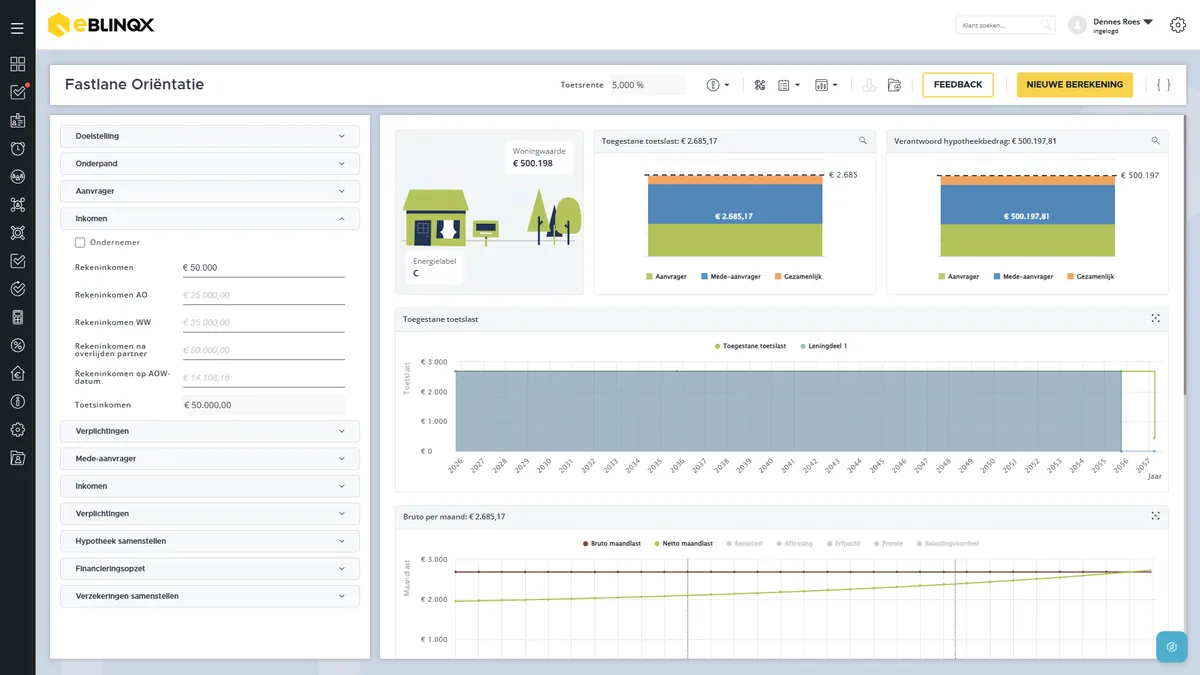Click the Klant zoeken search field
This screenshot has width=1200, height=675.
click(x=1005, y=25)
